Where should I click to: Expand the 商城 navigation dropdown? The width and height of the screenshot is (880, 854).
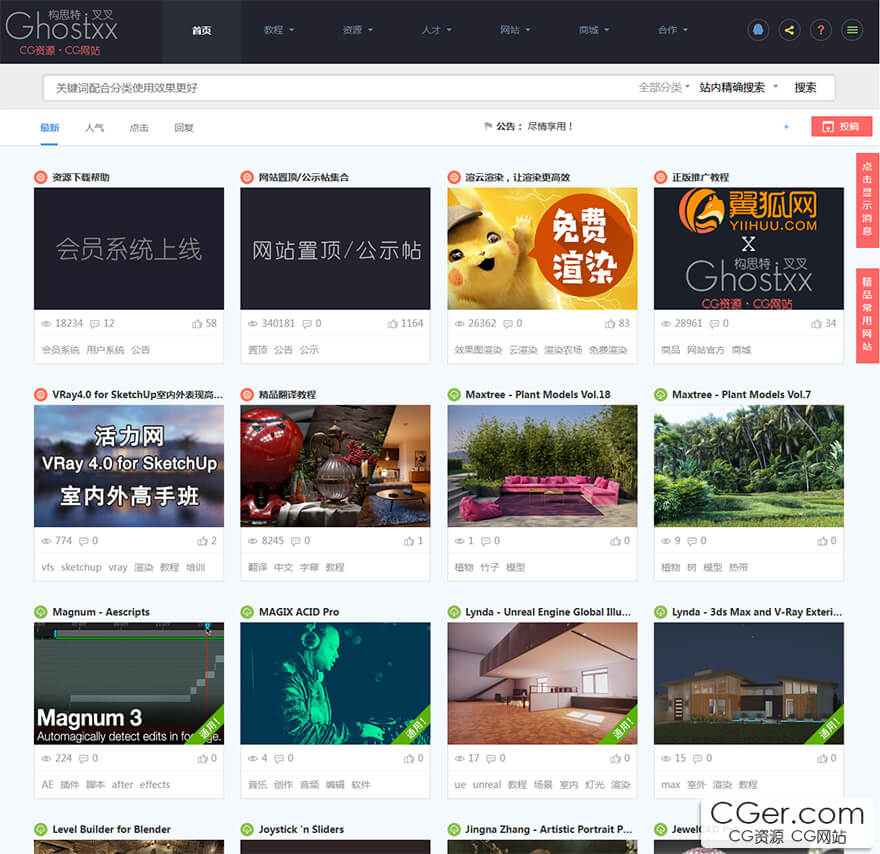pyautogui.click(x=594, y=30)
